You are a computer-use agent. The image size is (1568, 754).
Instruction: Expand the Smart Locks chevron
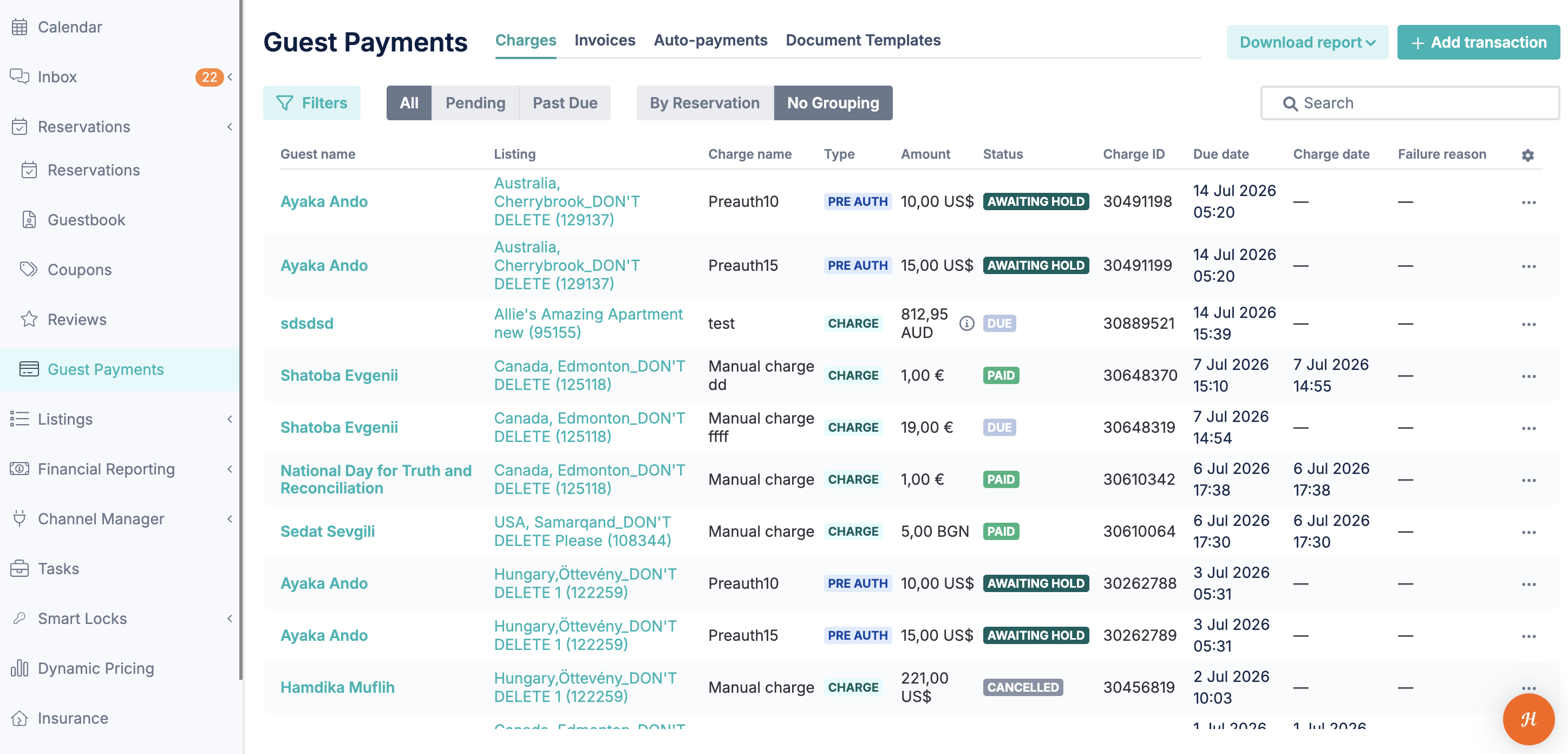point(230,619)
